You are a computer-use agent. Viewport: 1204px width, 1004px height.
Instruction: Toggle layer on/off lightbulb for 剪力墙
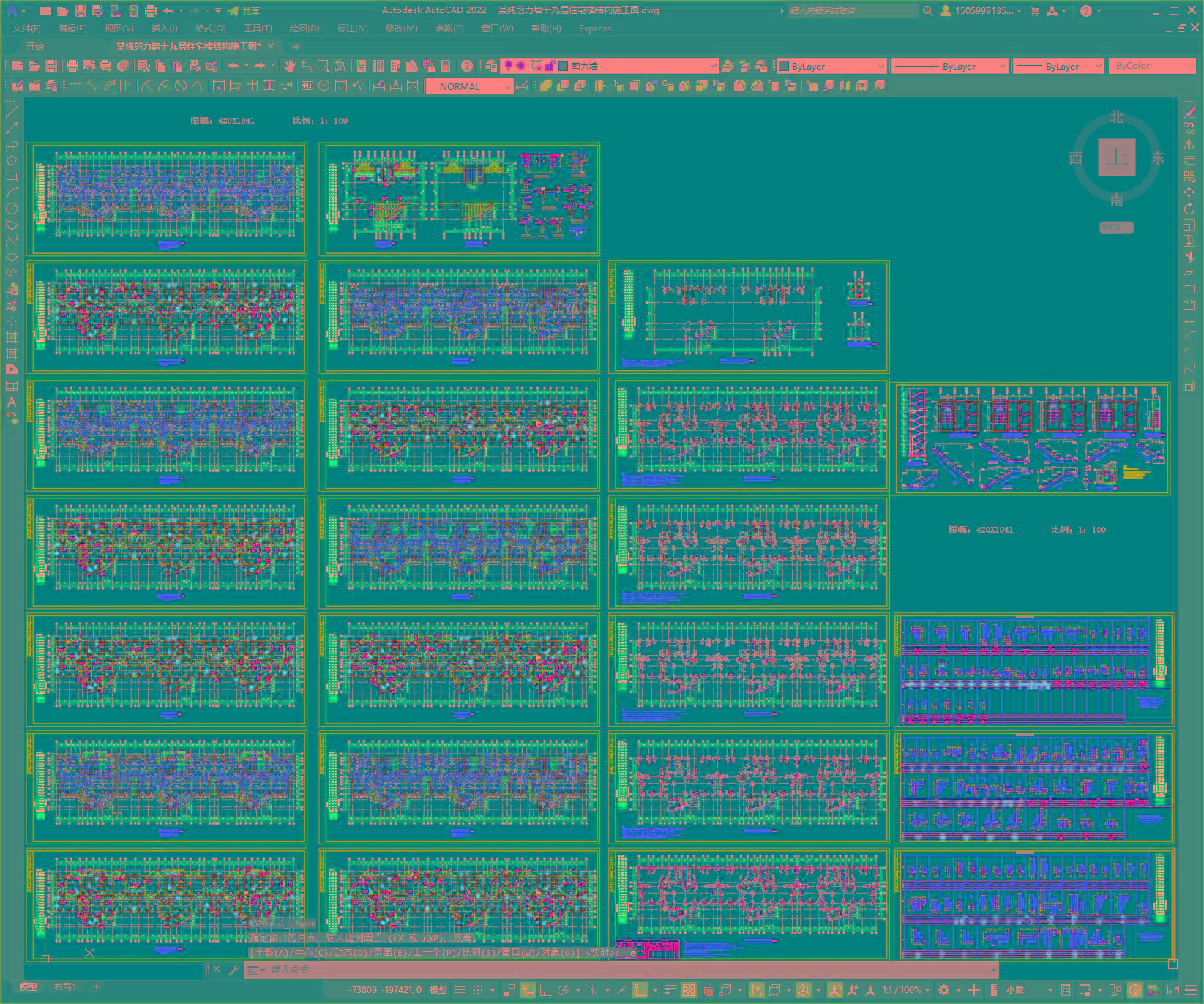(508, 66)
